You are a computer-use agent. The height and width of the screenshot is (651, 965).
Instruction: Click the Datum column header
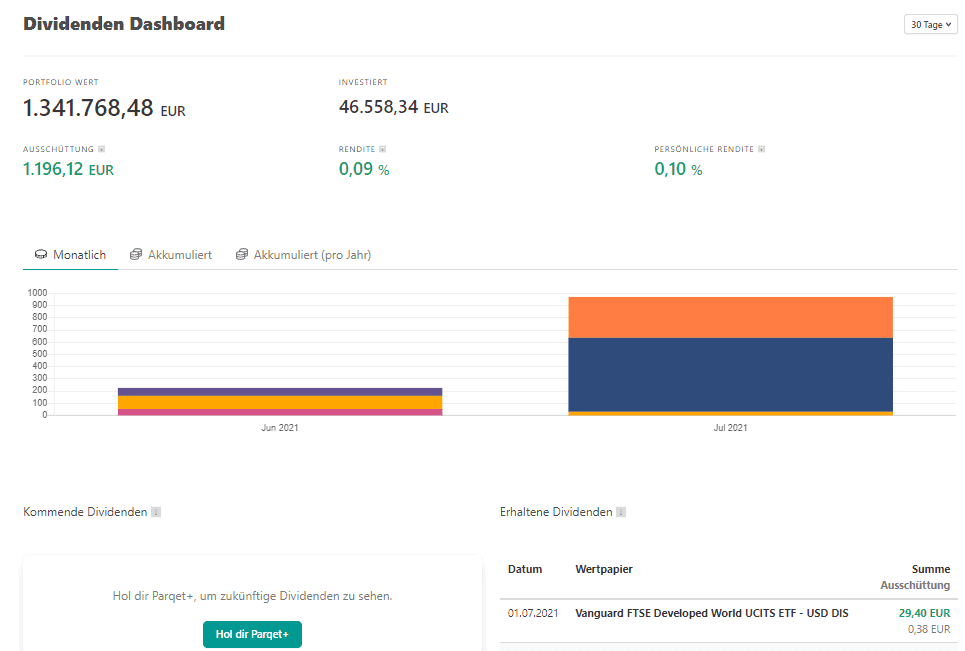[525, 569]
